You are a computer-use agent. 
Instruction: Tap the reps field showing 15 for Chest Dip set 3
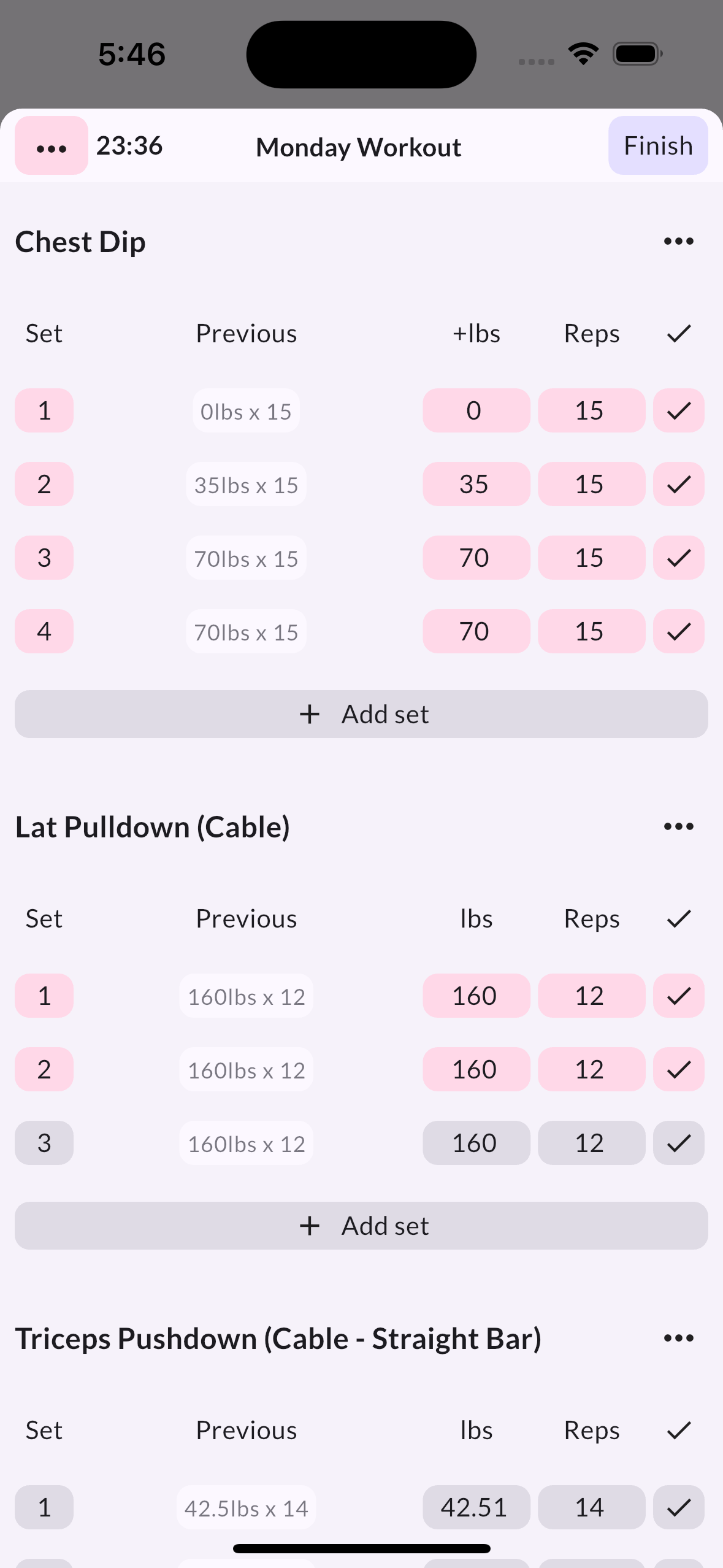pyautogui.click(x=591, y=557)
